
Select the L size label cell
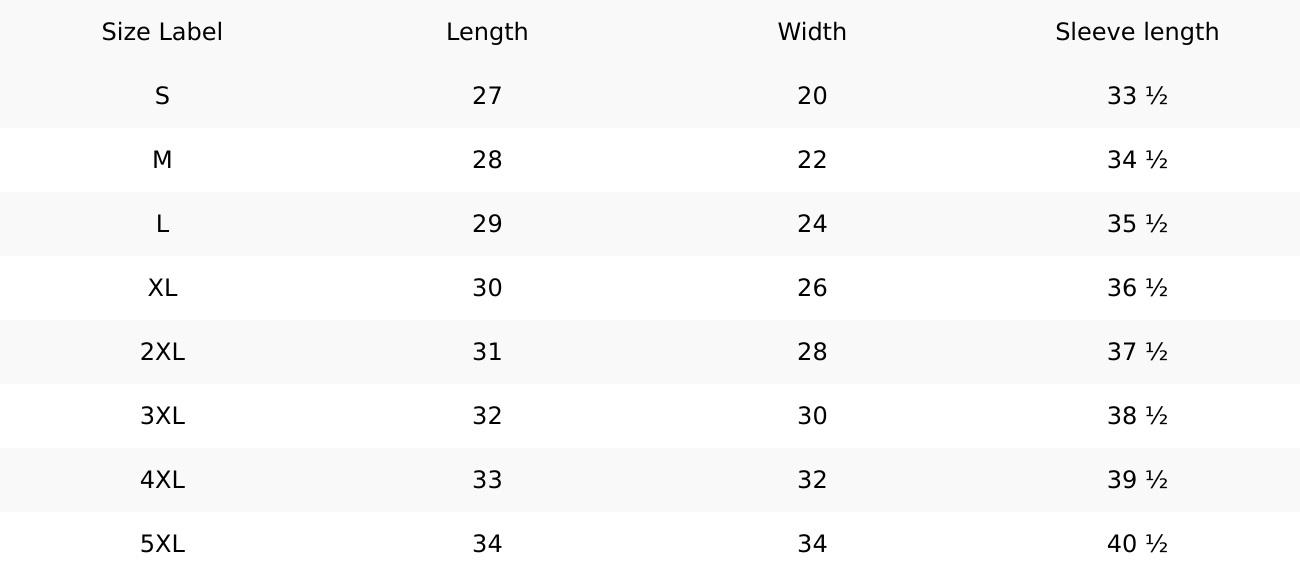[162, 224]
